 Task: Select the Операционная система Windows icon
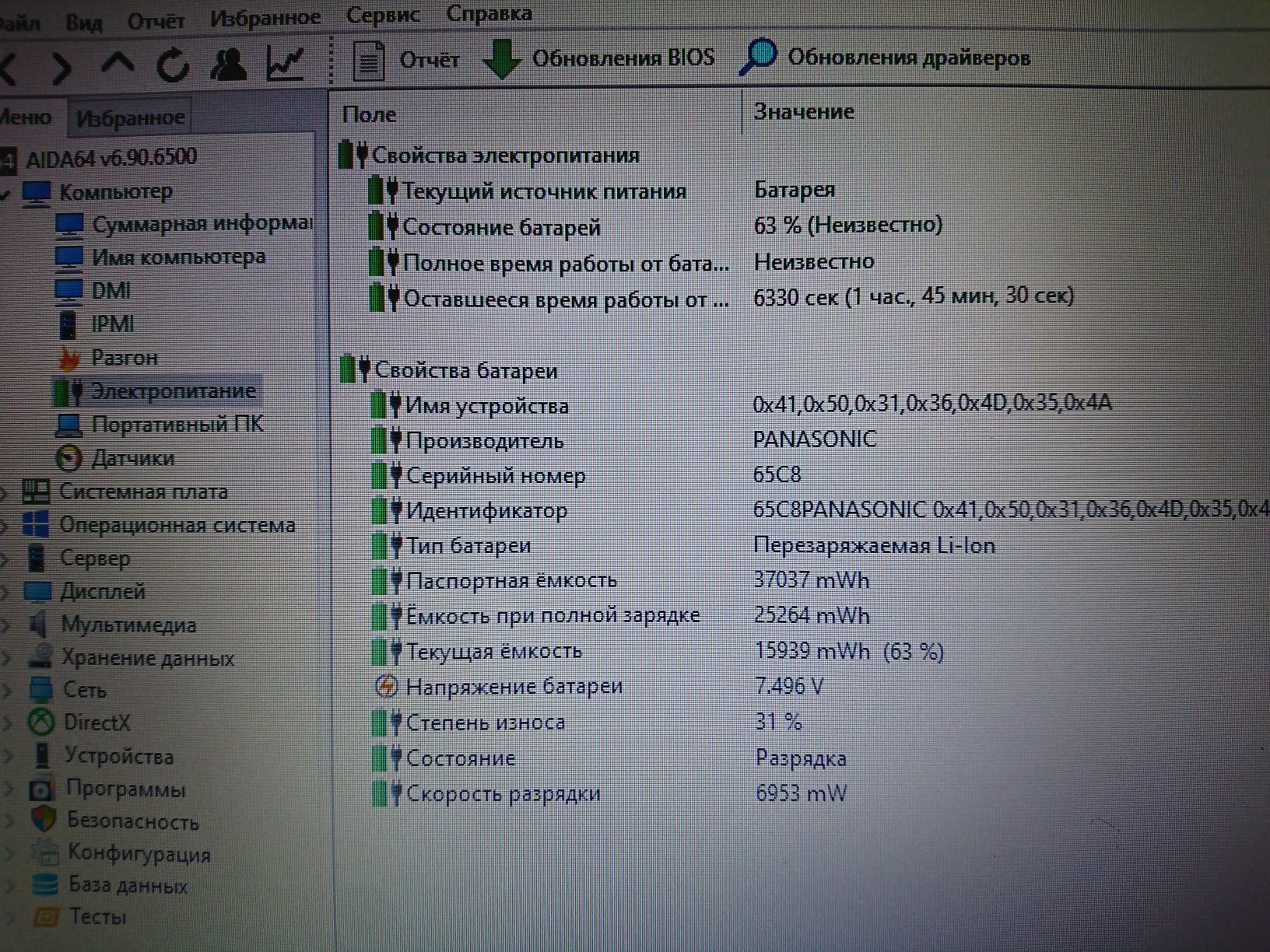36,525
